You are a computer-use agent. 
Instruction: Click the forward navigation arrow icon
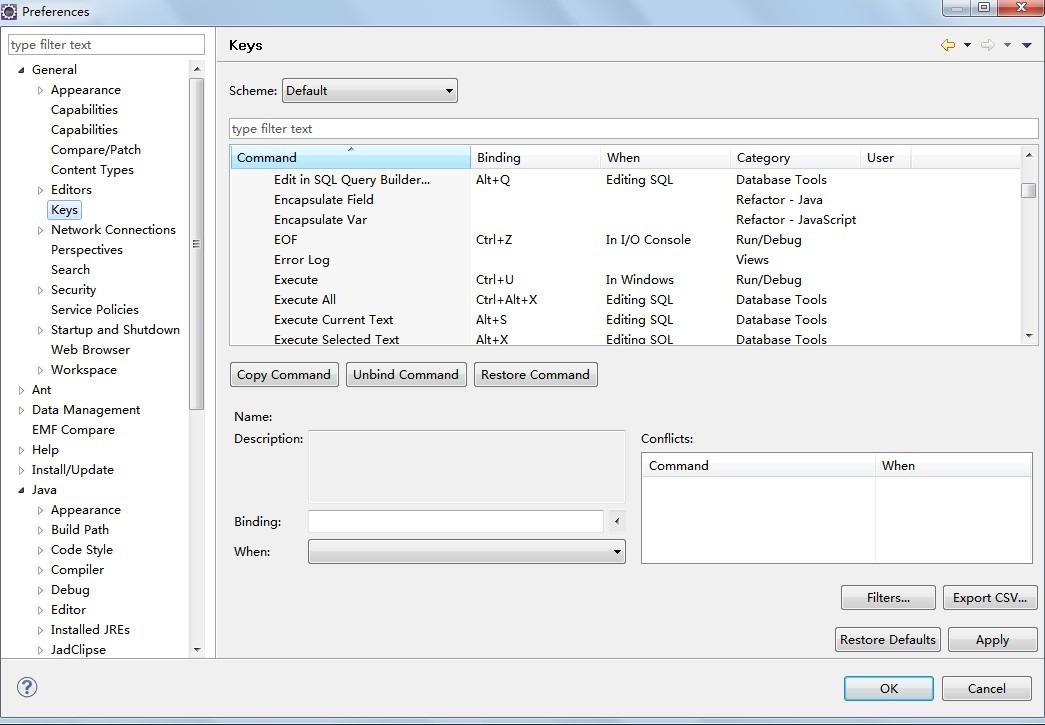pos(987,45)
